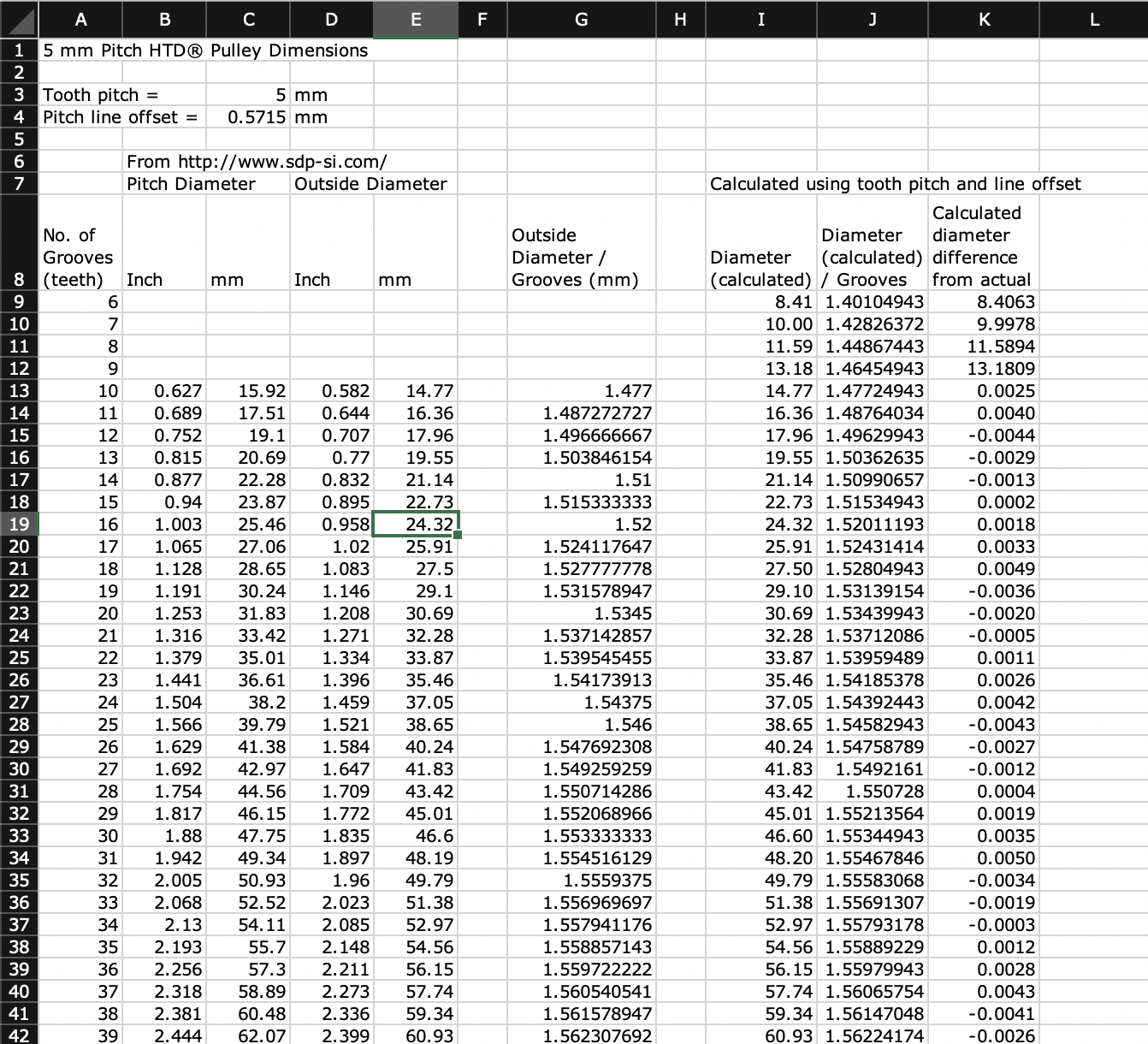1148x1044 pixels.
Task: Select cell with value 2.005
Action: (x=164, y=880)
